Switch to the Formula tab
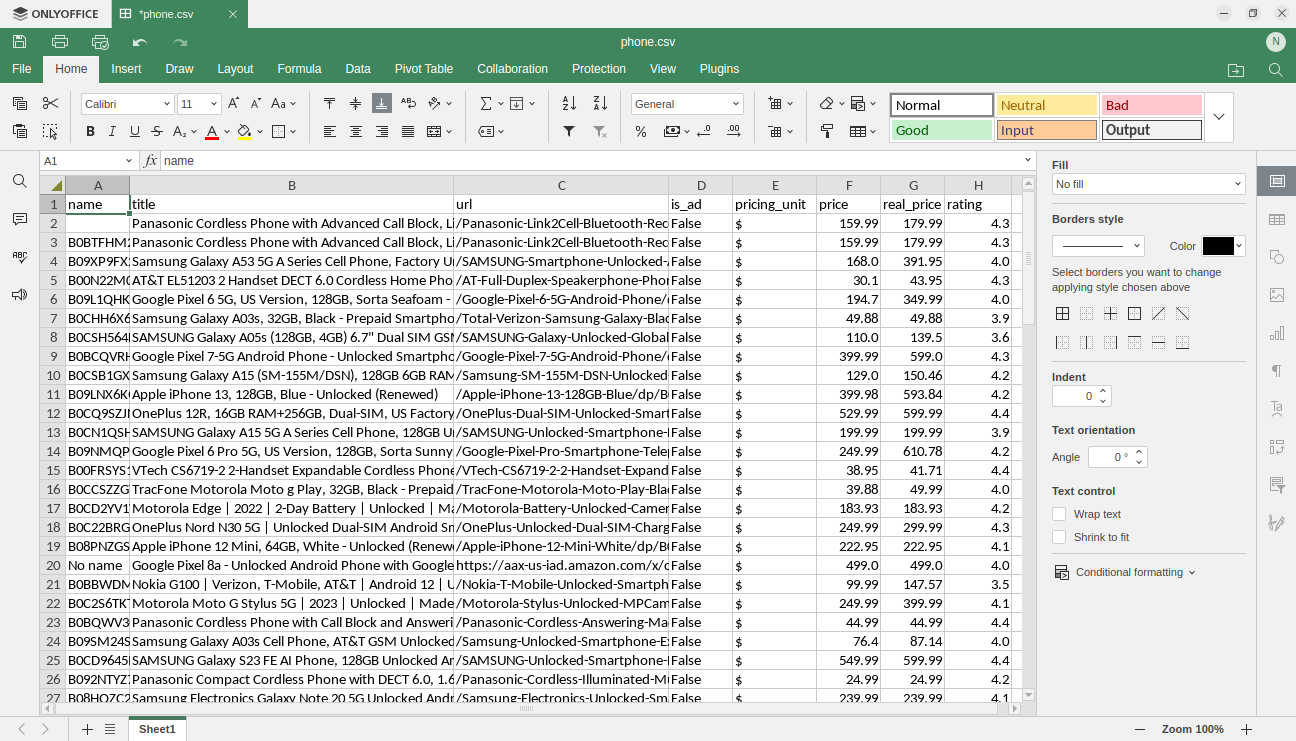 [x=299, y=69]
